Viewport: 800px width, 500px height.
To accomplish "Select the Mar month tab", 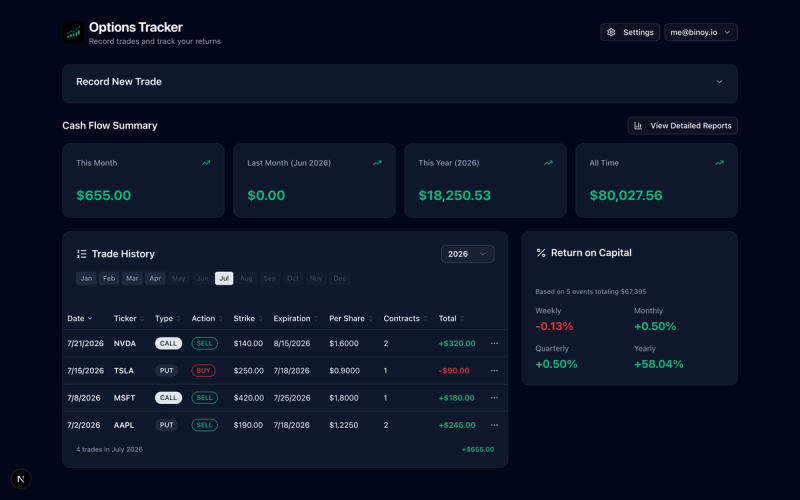I will point(132,278).
